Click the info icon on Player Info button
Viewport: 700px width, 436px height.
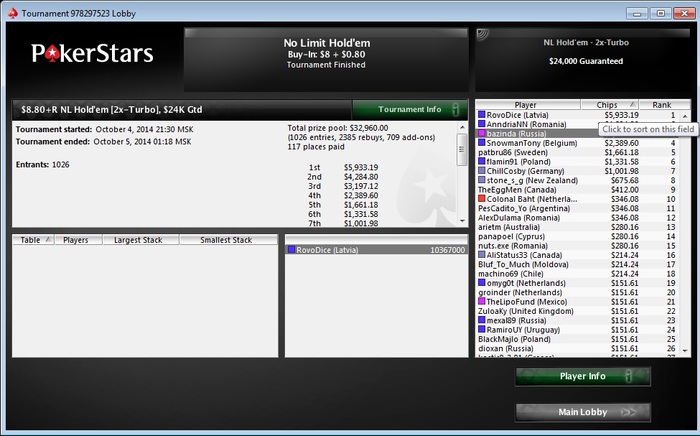(629, 376)
